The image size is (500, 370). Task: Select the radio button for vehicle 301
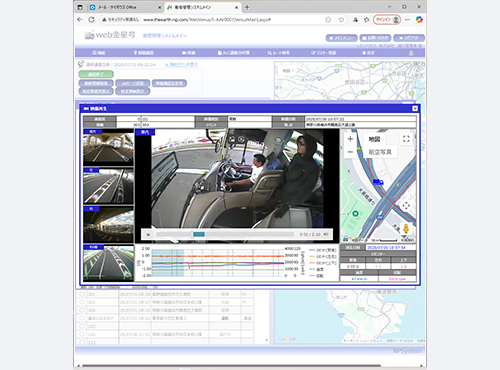[82, 294]
